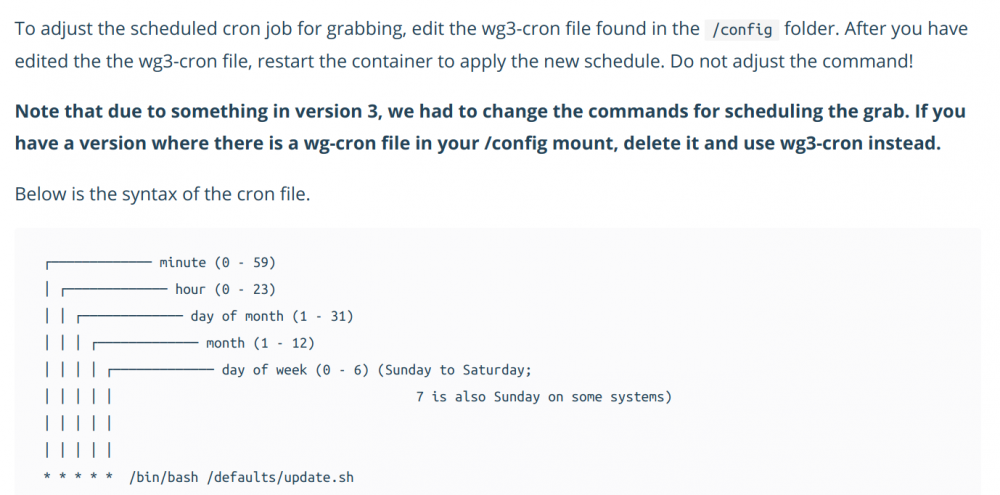Click the 'month (1 - 12)' line
The height and width of the screenshot is (495, 1000).
(x=260, y=343)
